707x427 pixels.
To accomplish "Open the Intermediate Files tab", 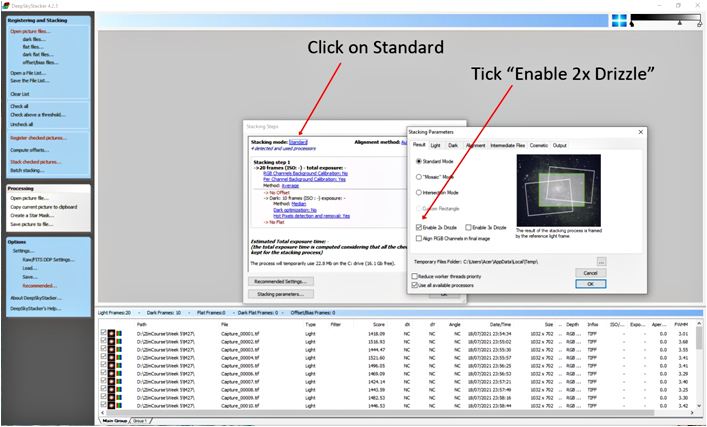I will [x=508, y=145].
